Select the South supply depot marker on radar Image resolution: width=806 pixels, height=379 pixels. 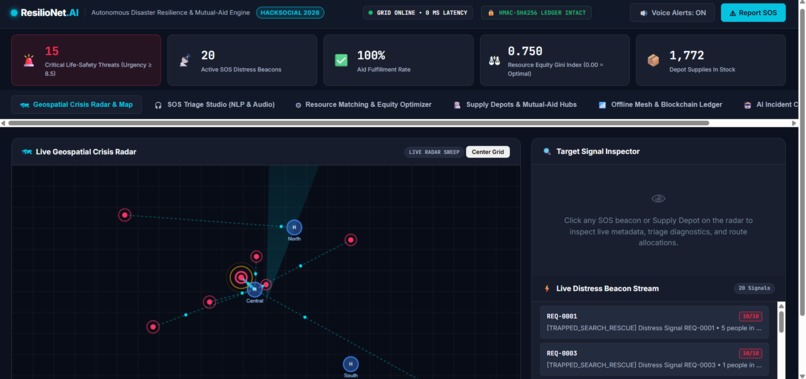[351, 364]
